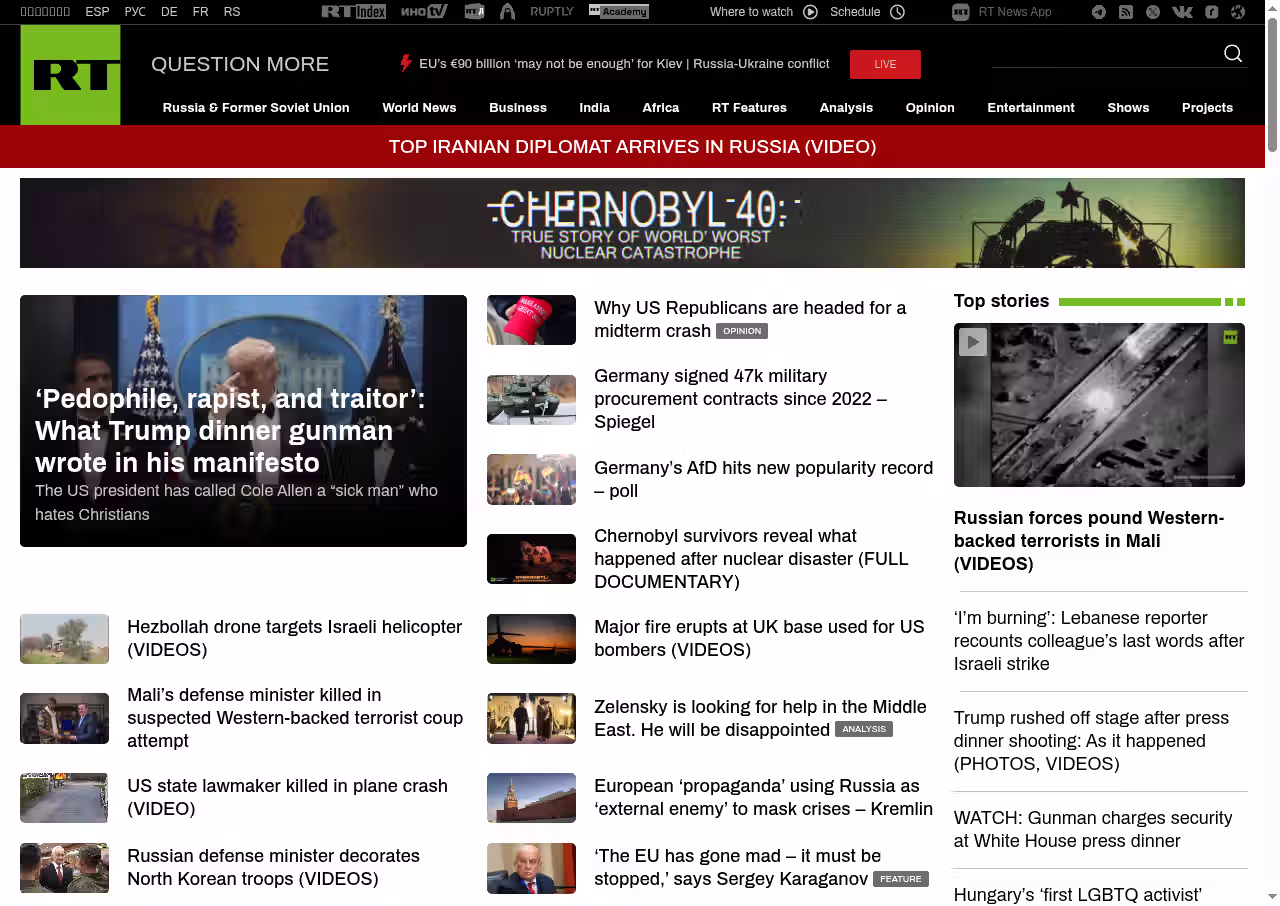Read the Germany's AfD popularity poll article

tap(763, 479)
